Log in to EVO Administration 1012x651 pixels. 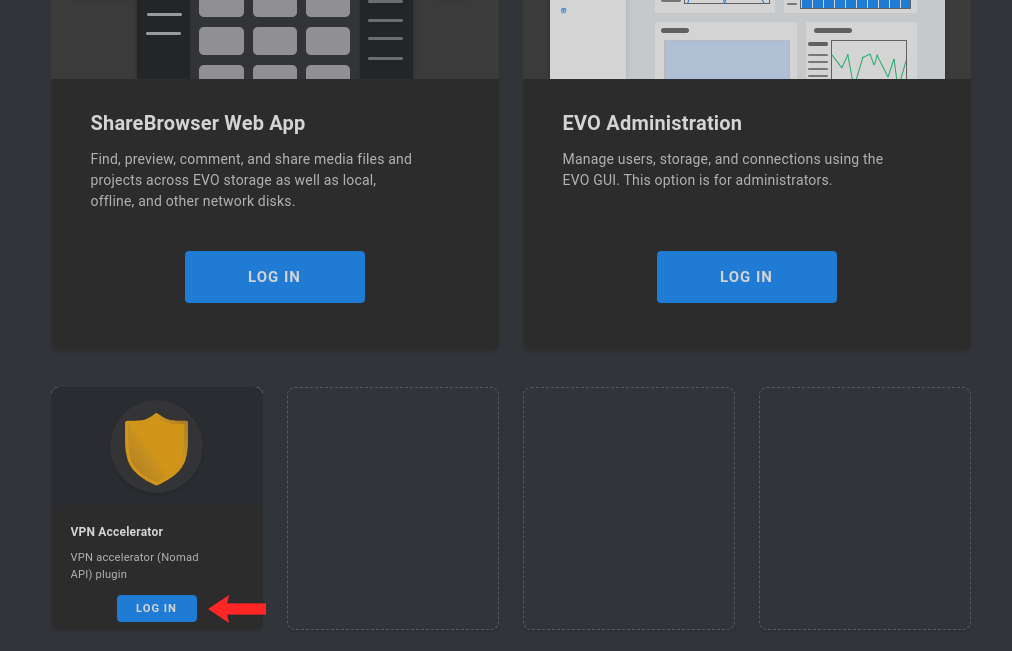pos(747,277)
